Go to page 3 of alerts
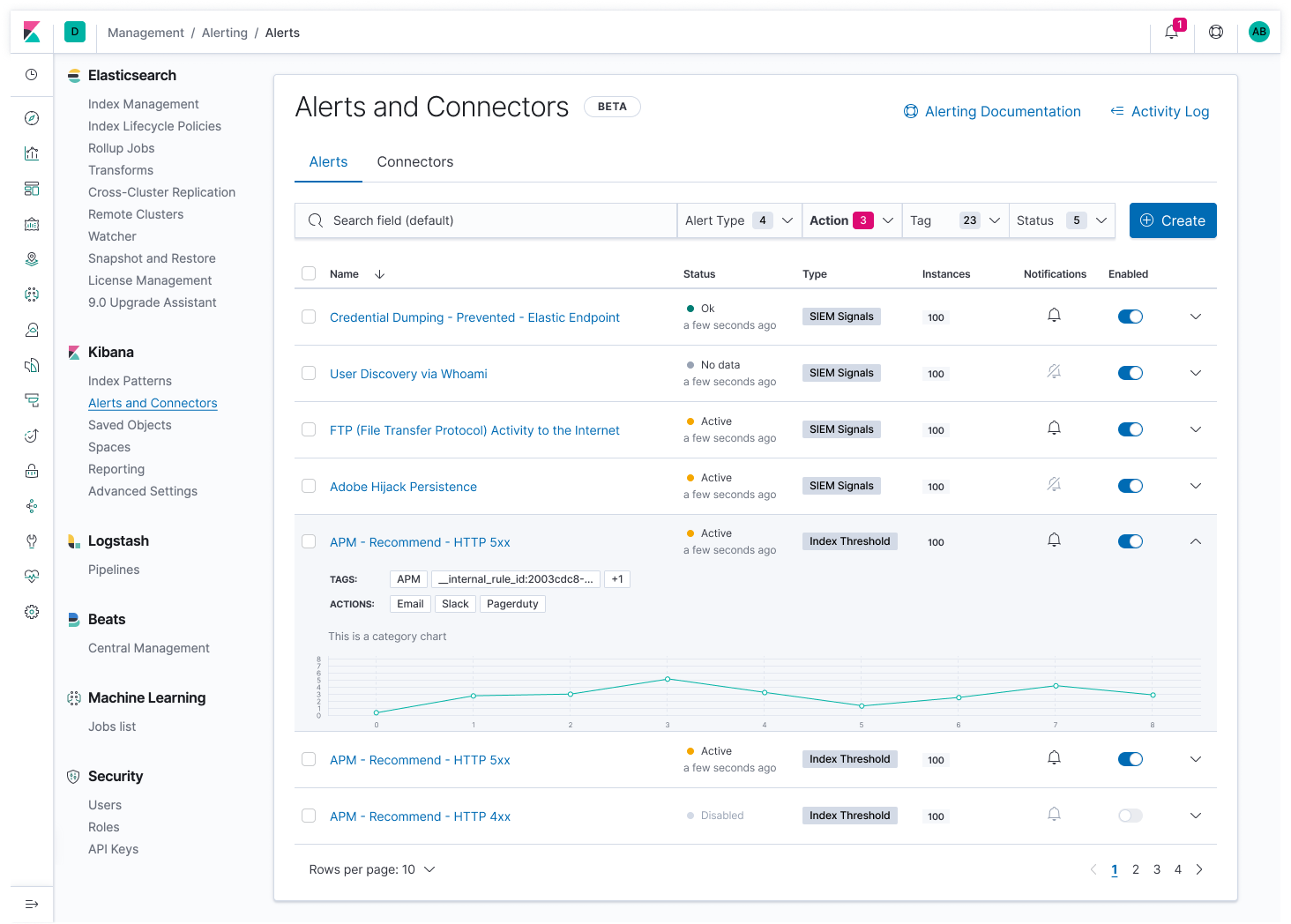The width and height of the screenshot is (1291, 924). pos(1157,869)
